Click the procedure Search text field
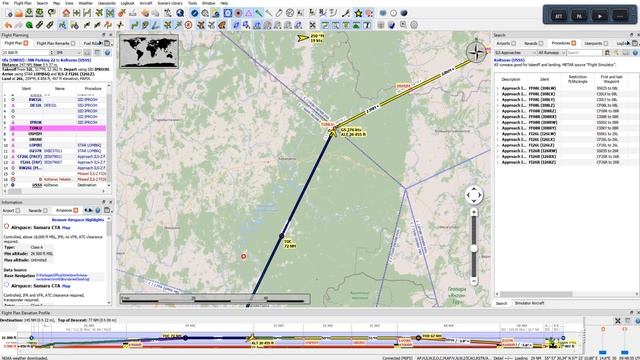The image size is (640, 360). (584, 53)
